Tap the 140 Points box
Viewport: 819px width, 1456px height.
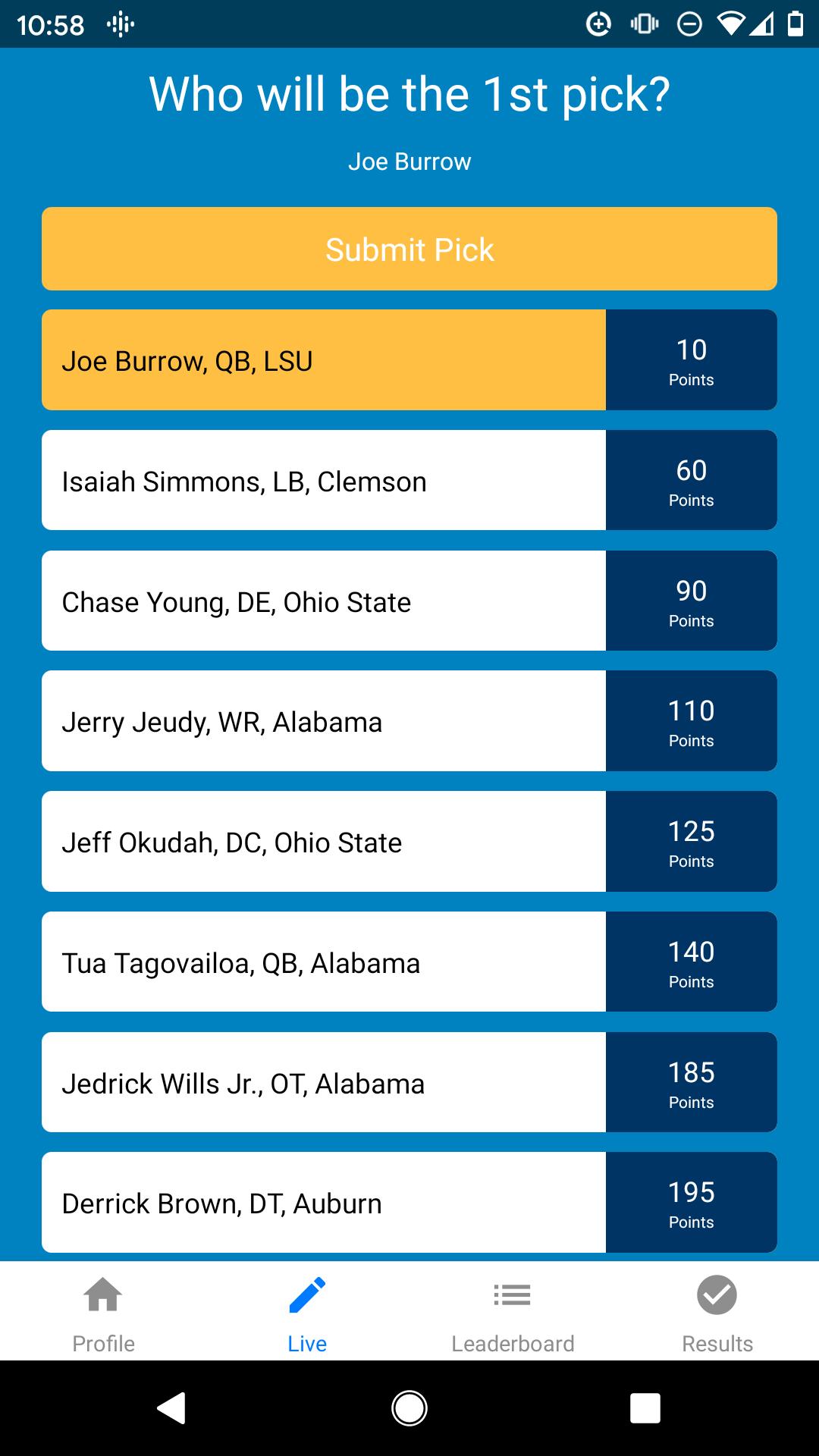[x=692, y=962]
